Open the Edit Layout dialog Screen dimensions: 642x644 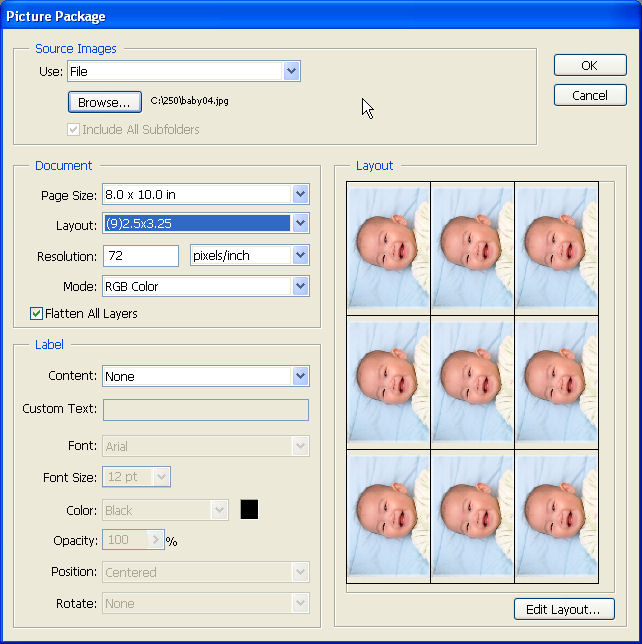click(563, 609)
